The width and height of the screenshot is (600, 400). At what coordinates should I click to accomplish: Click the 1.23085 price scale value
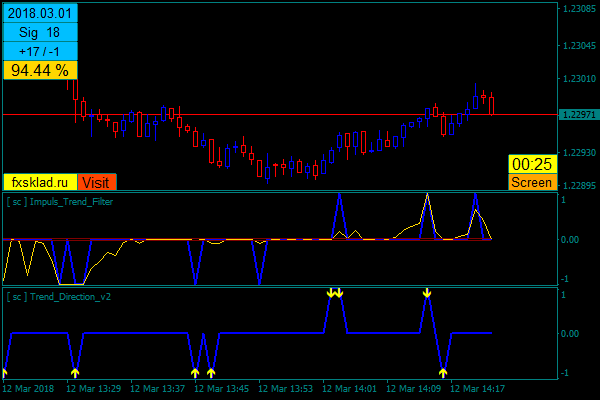[x=579, y=8]
